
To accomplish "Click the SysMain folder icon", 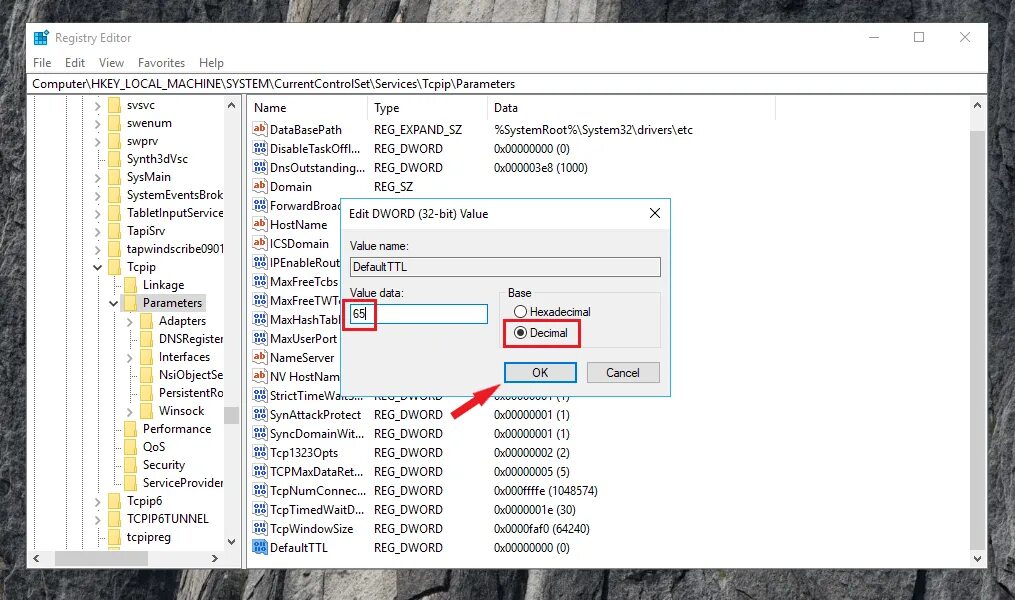I will pyautogui.click(x=115, y=177).
